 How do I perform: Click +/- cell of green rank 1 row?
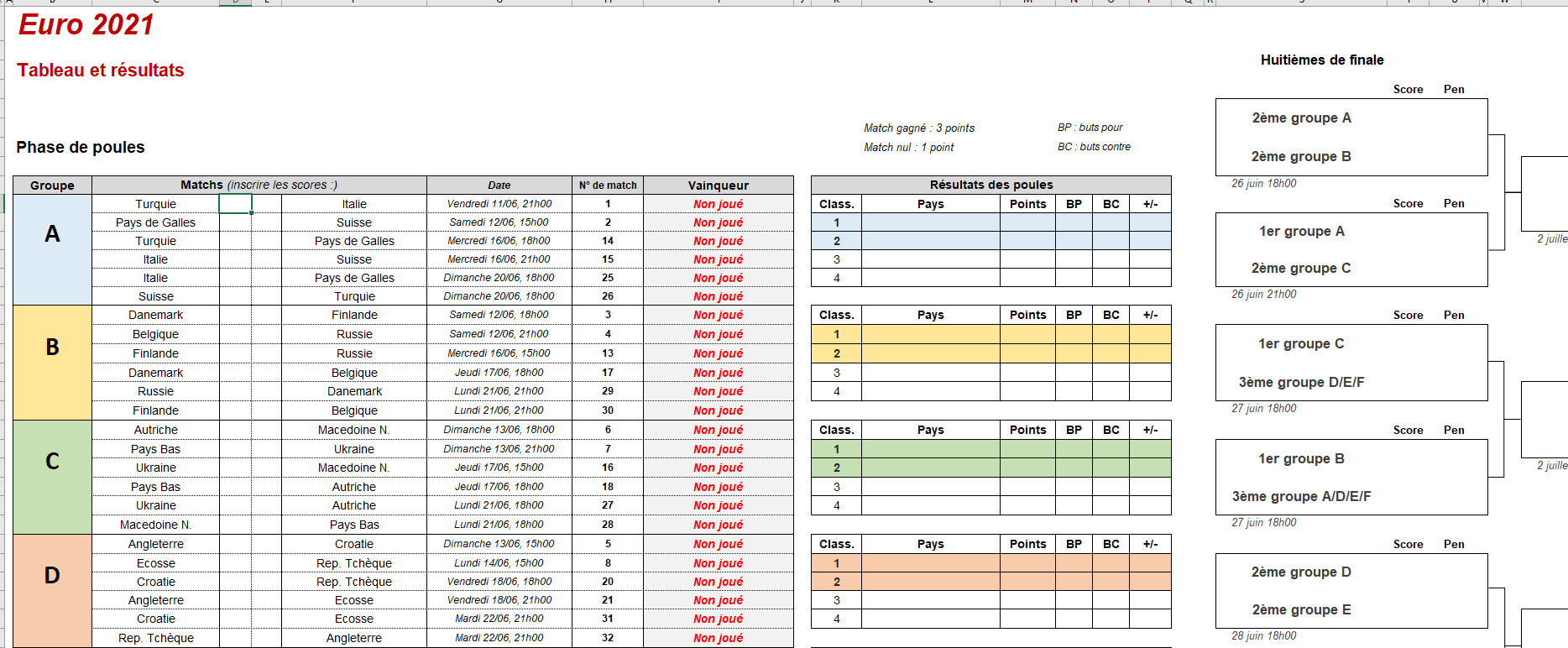click(x=1150, y=449)
